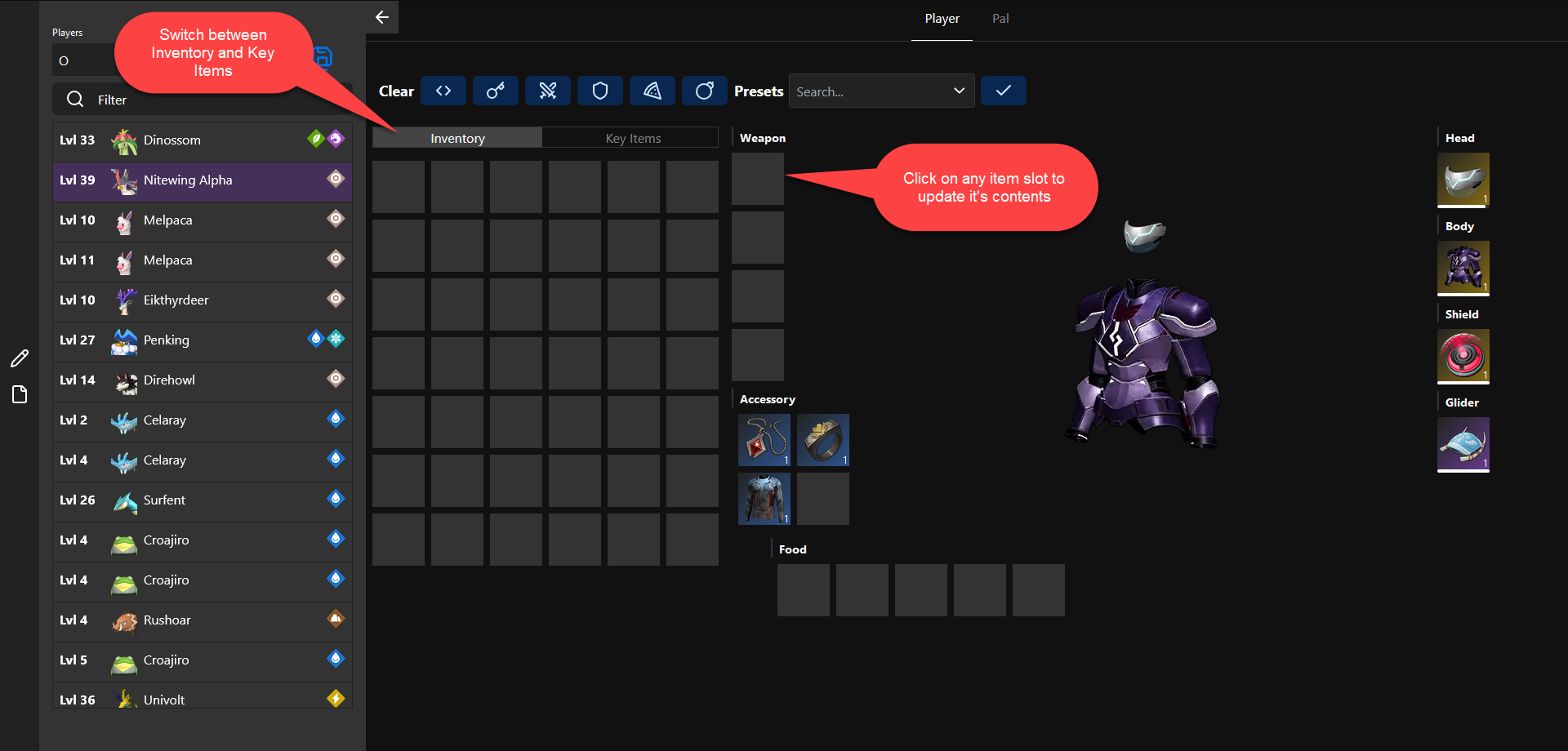The height and width of the screenshot is (751, 1568).
Task: Select the red pendant accessory slot
Action: tap(764, 440)
